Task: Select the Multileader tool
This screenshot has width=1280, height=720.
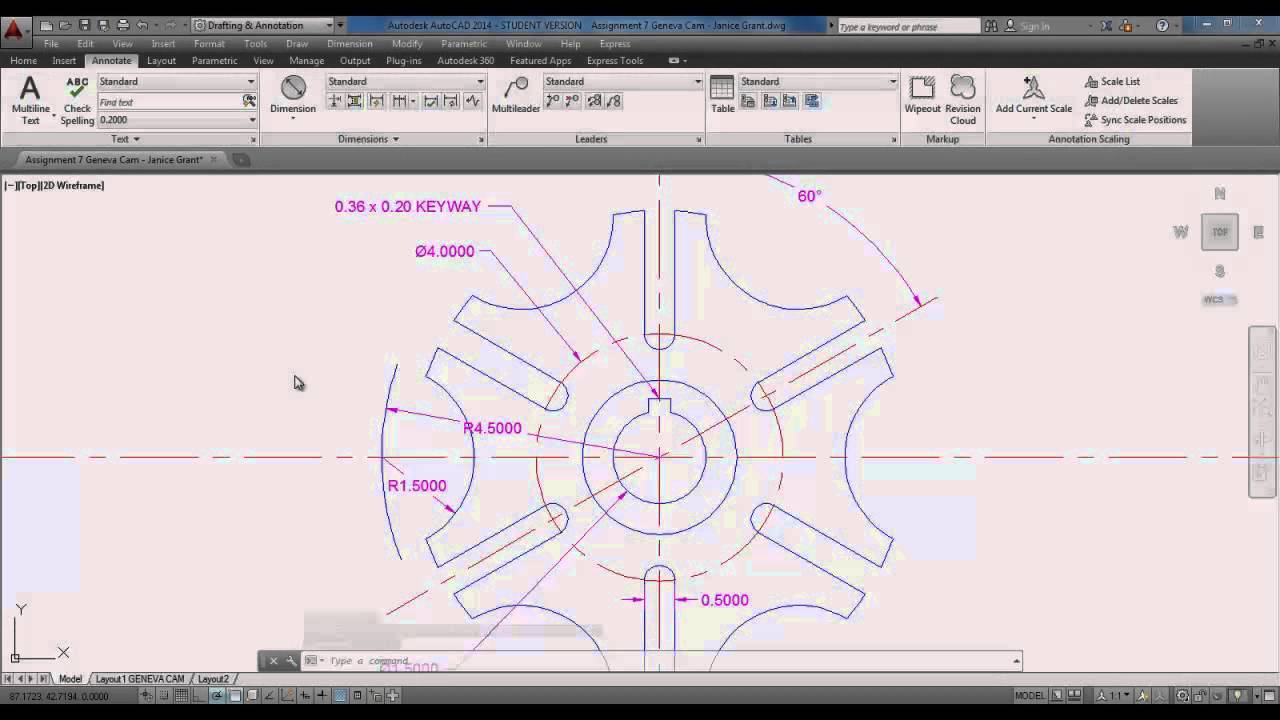Action: pyautogui.click(x=515, y=95)
